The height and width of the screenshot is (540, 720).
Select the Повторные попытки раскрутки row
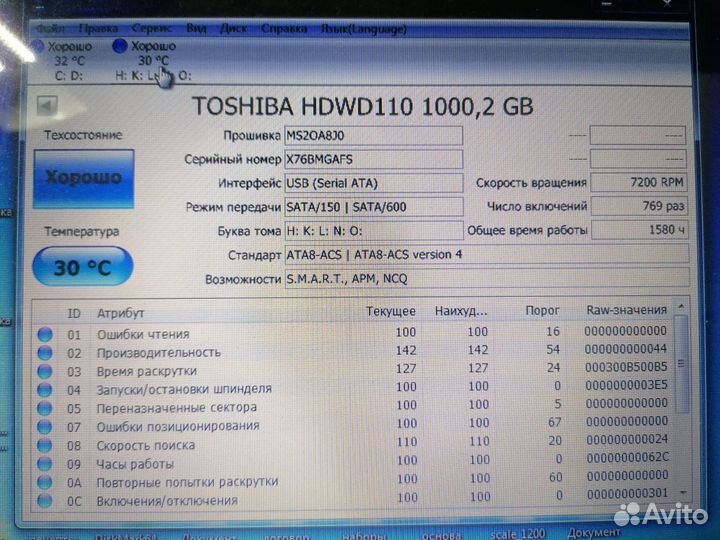click(353, 480)
